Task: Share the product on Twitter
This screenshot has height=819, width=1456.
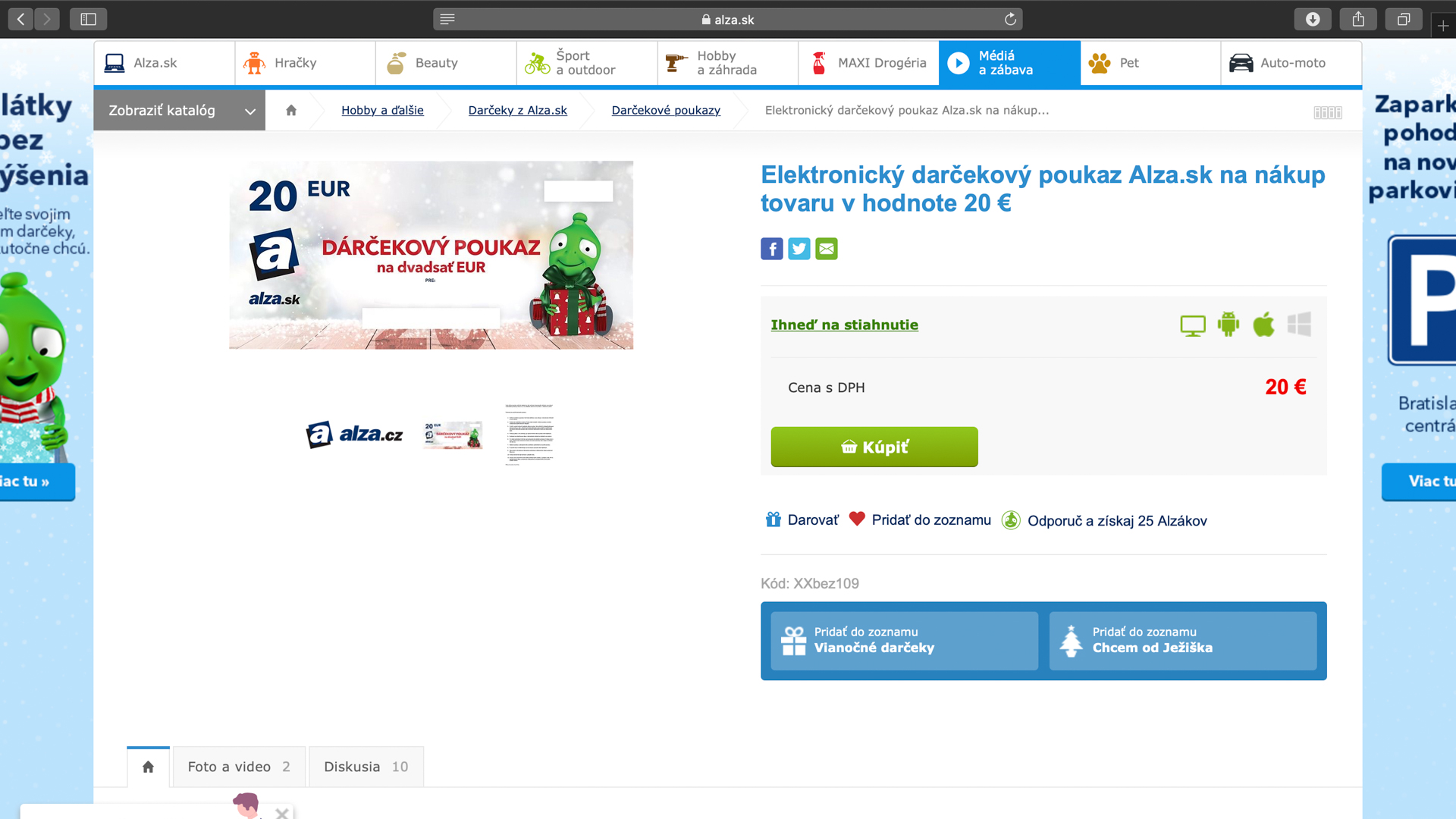Action: (x=799, y=249)
